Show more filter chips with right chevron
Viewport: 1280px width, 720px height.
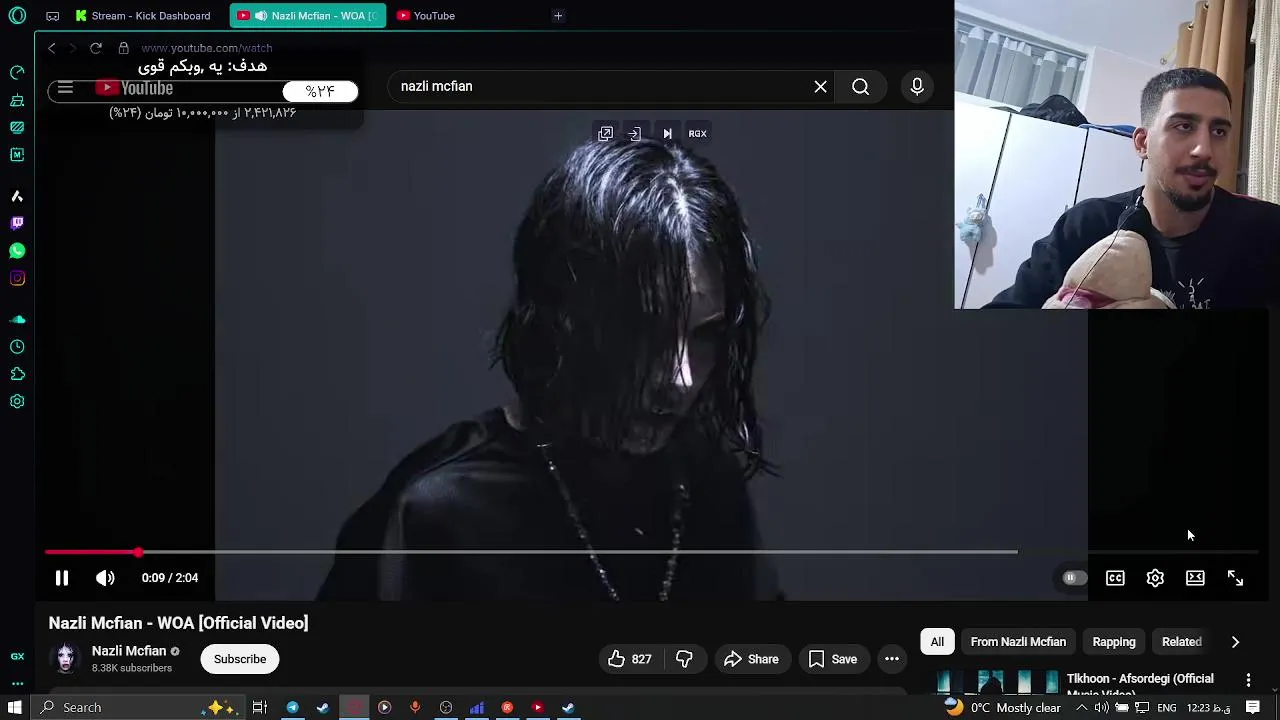tap(1235, 642)
